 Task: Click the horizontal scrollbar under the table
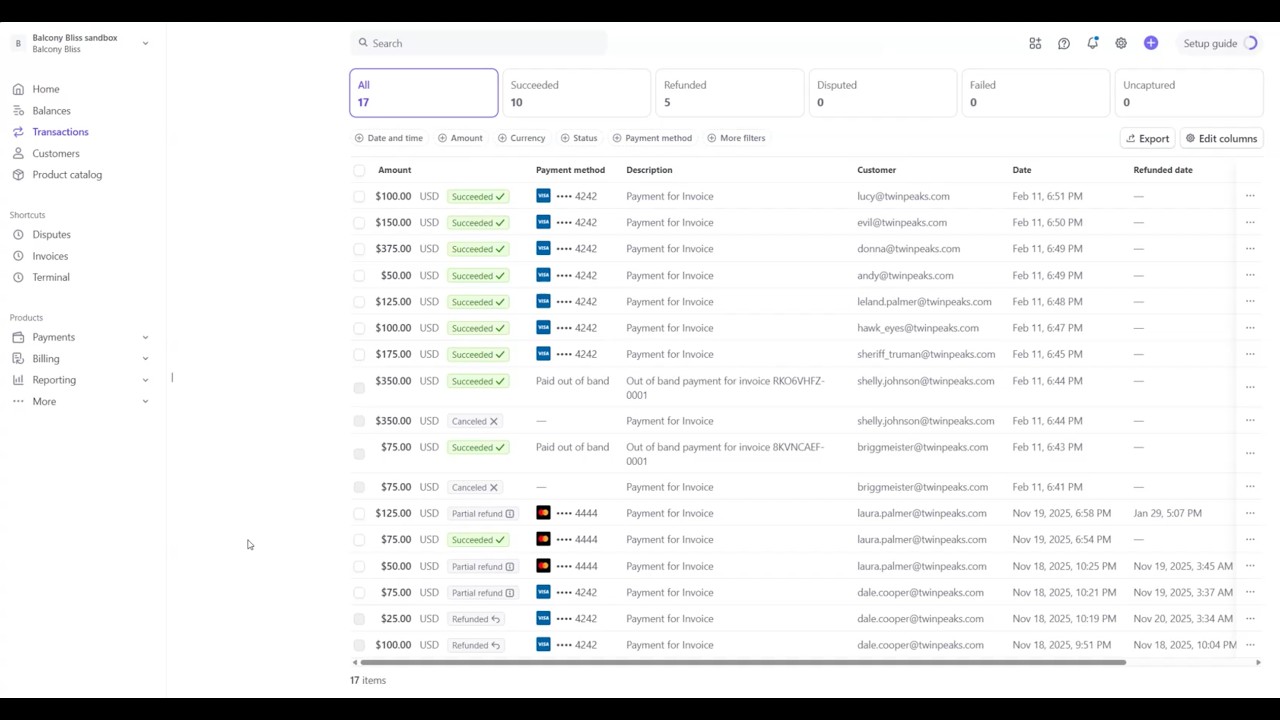[743, 662]
